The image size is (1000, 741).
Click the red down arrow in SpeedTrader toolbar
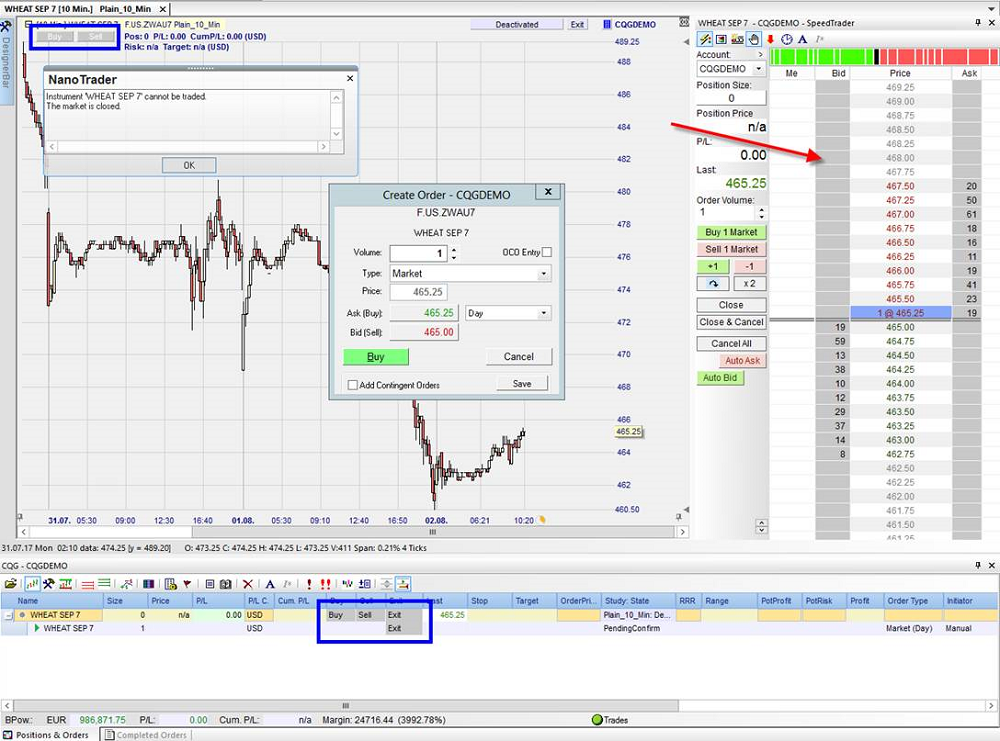pos(770,40)
